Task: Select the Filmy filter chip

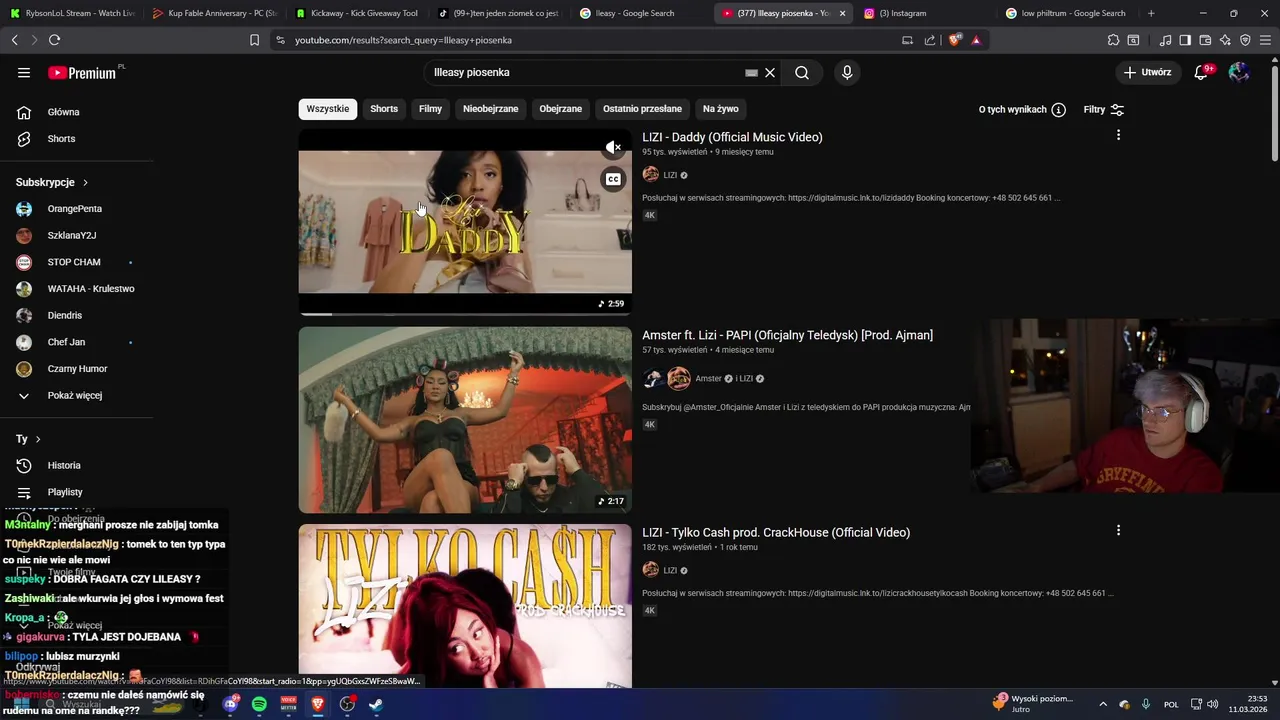Action: point(431,109)
